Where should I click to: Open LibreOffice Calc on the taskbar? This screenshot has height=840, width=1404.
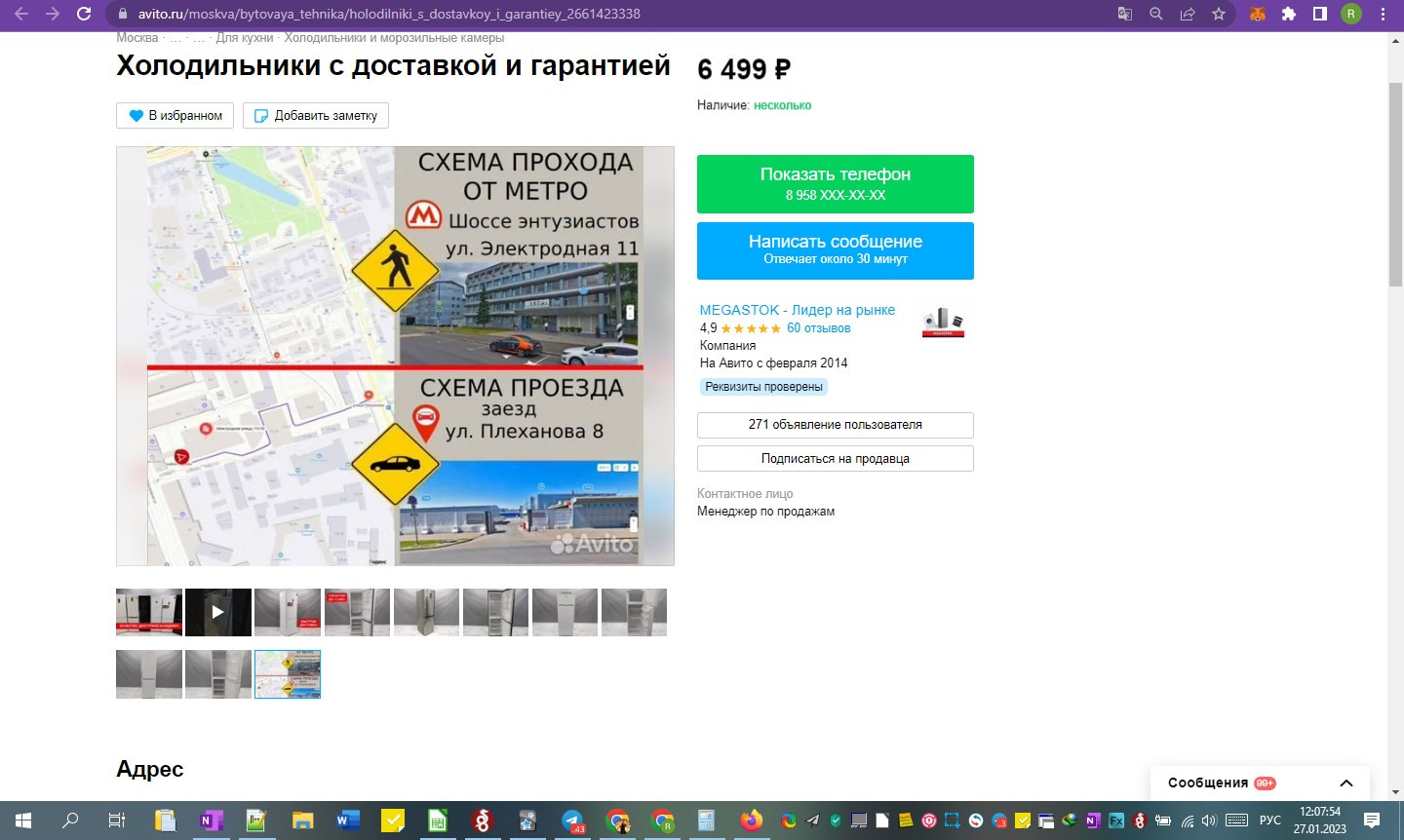tap(438, 821)
